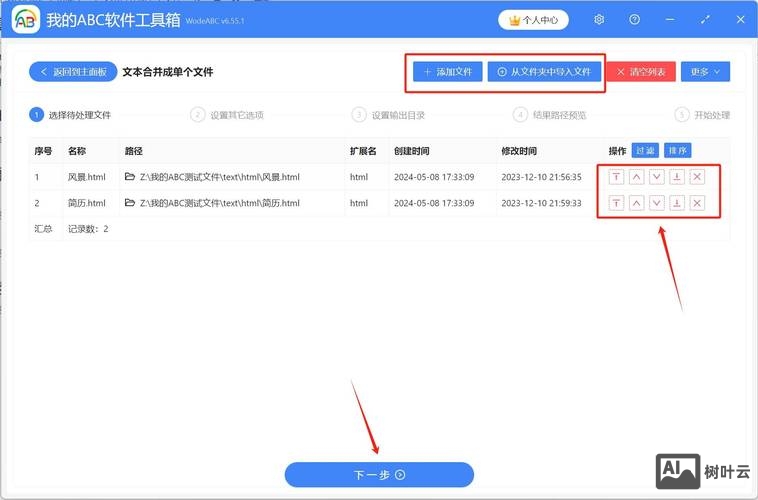Move 简历.html row to bottom

coord(677,203)
